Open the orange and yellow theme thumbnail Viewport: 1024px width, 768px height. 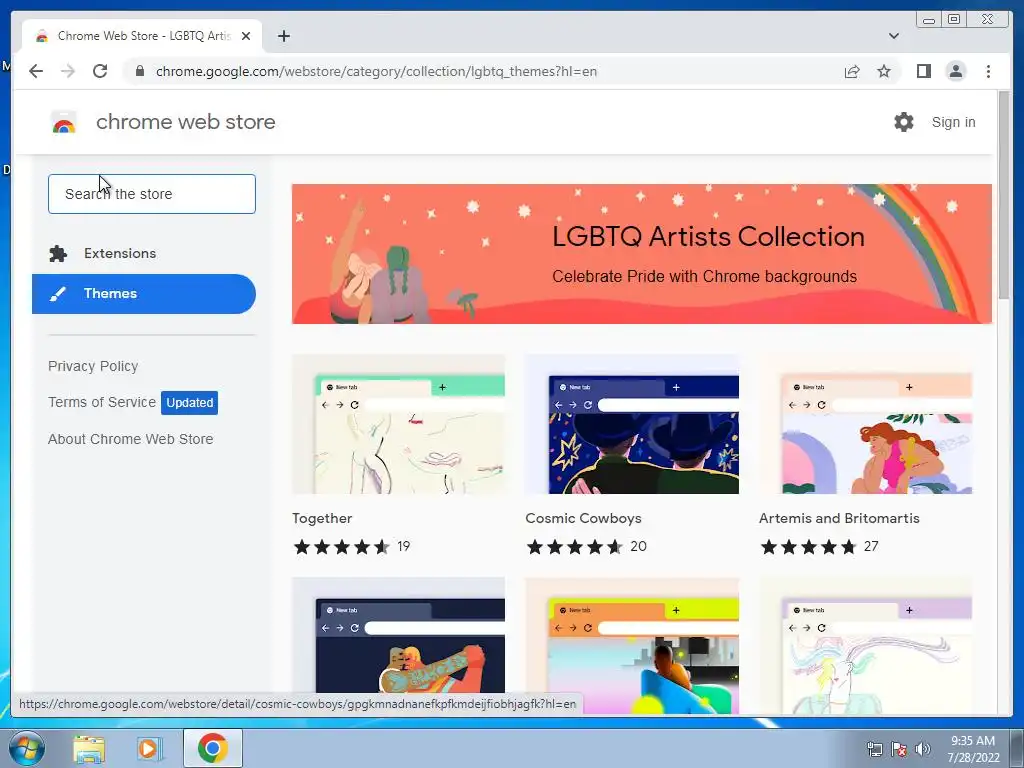tap(632, 645)
